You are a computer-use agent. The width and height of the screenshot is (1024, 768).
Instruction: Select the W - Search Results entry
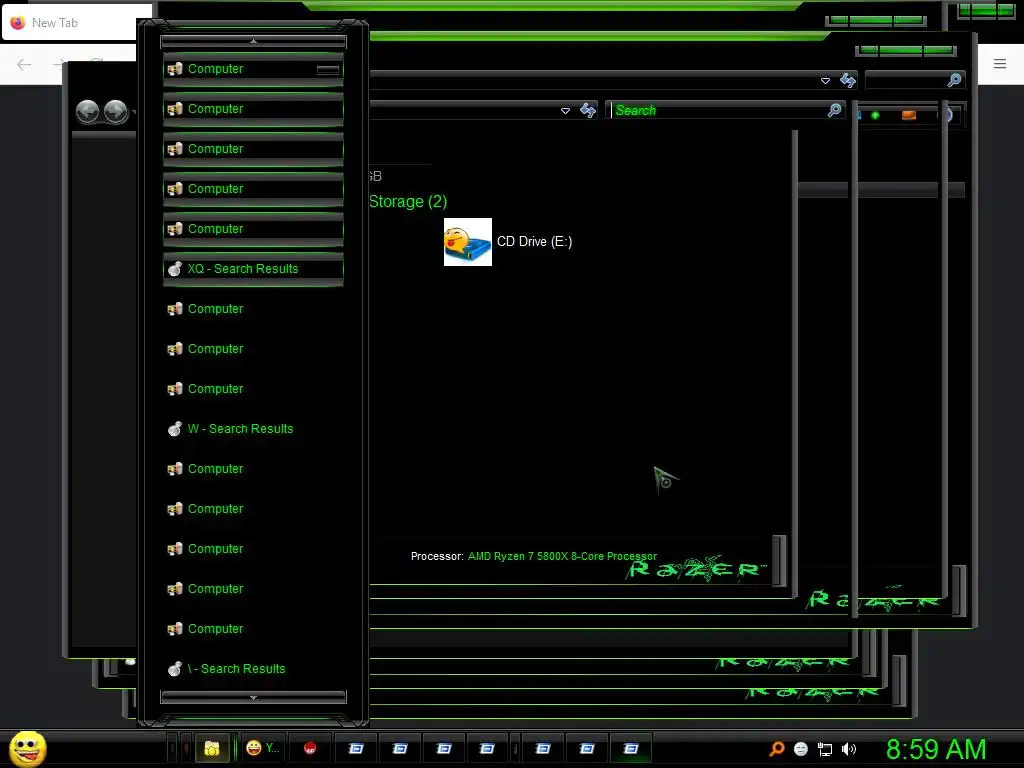[253, 429]
